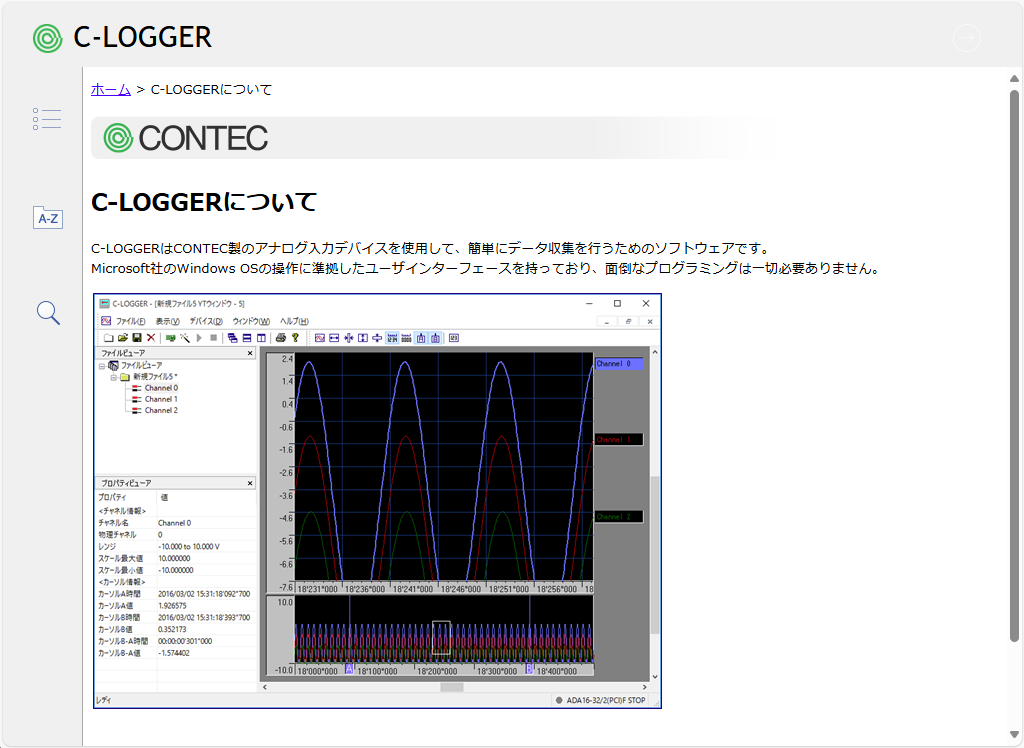Click the save floppy disk toolbar icon

[x=137, y=338]
